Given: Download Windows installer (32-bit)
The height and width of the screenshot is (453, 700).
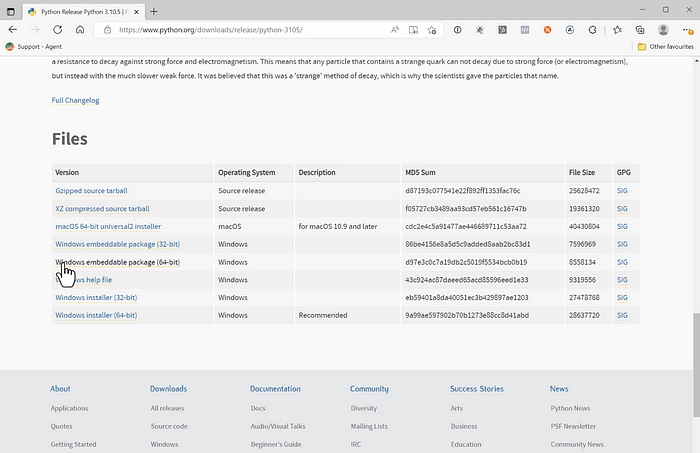Looking at the screenshot, I should point(96,297).
